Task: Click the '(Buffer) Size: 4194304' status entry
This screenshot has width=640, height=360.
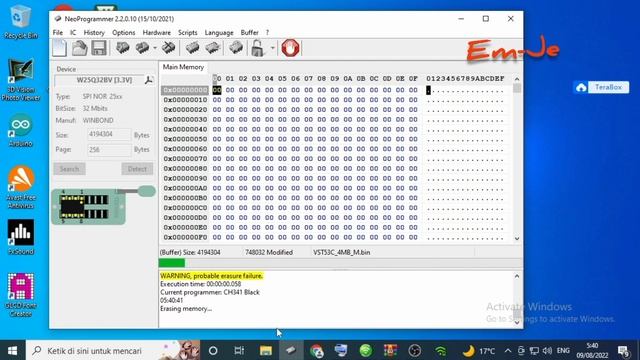Action: [190, 253]
